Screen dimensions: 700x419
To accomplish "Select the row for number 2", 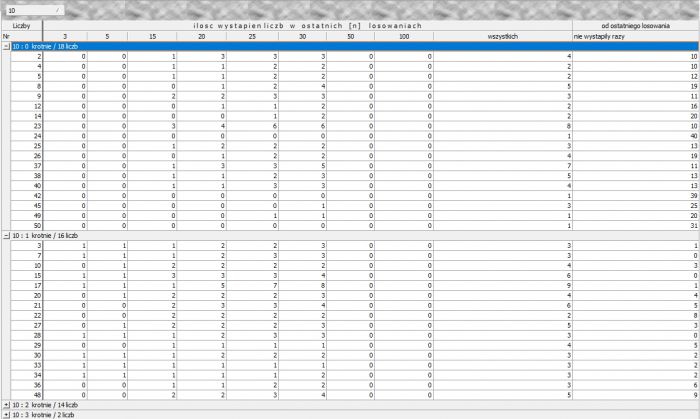I will pyautogui.click(x=354, y=57).
